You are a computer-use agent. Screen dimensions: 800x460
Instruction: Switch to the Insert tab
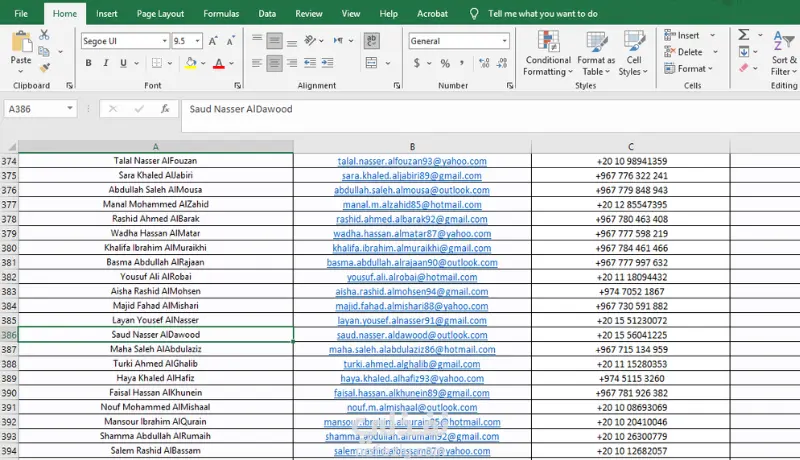107,14
